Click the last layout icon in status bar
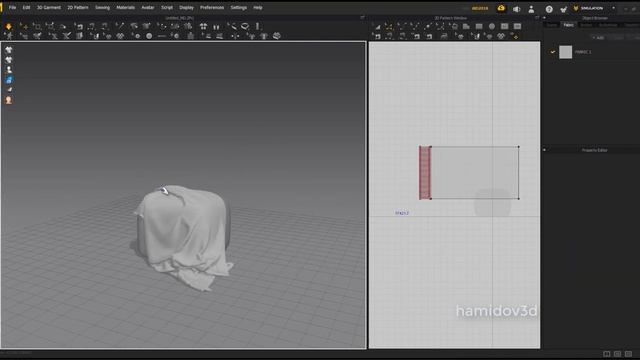 coord(629,354)
